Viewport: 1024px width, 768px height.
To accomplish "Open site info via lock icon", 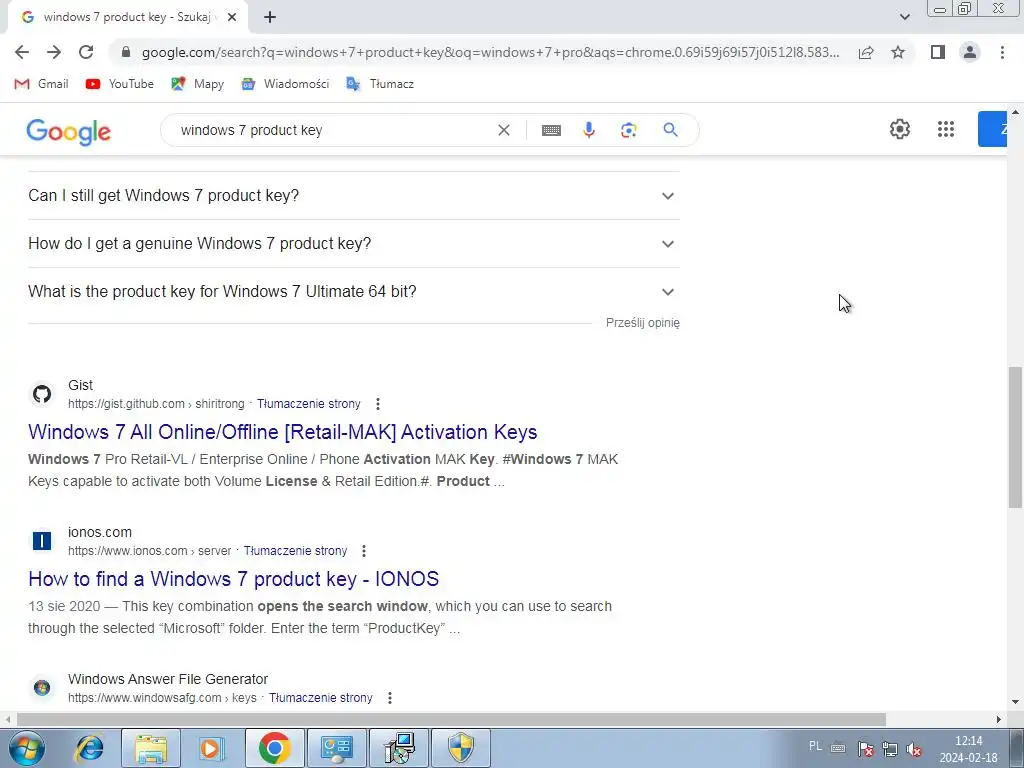I will coord(126,52).
